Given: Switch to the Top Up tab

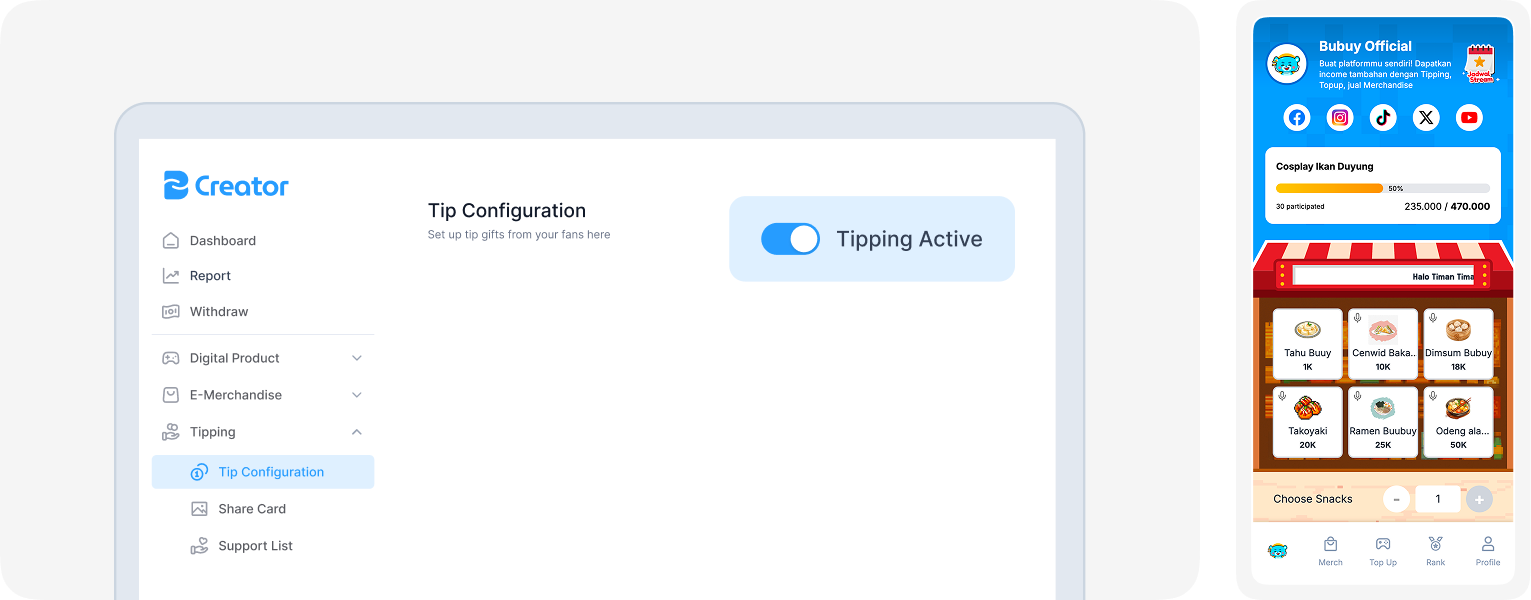Looking at the screenshot, I should 1383,550.
